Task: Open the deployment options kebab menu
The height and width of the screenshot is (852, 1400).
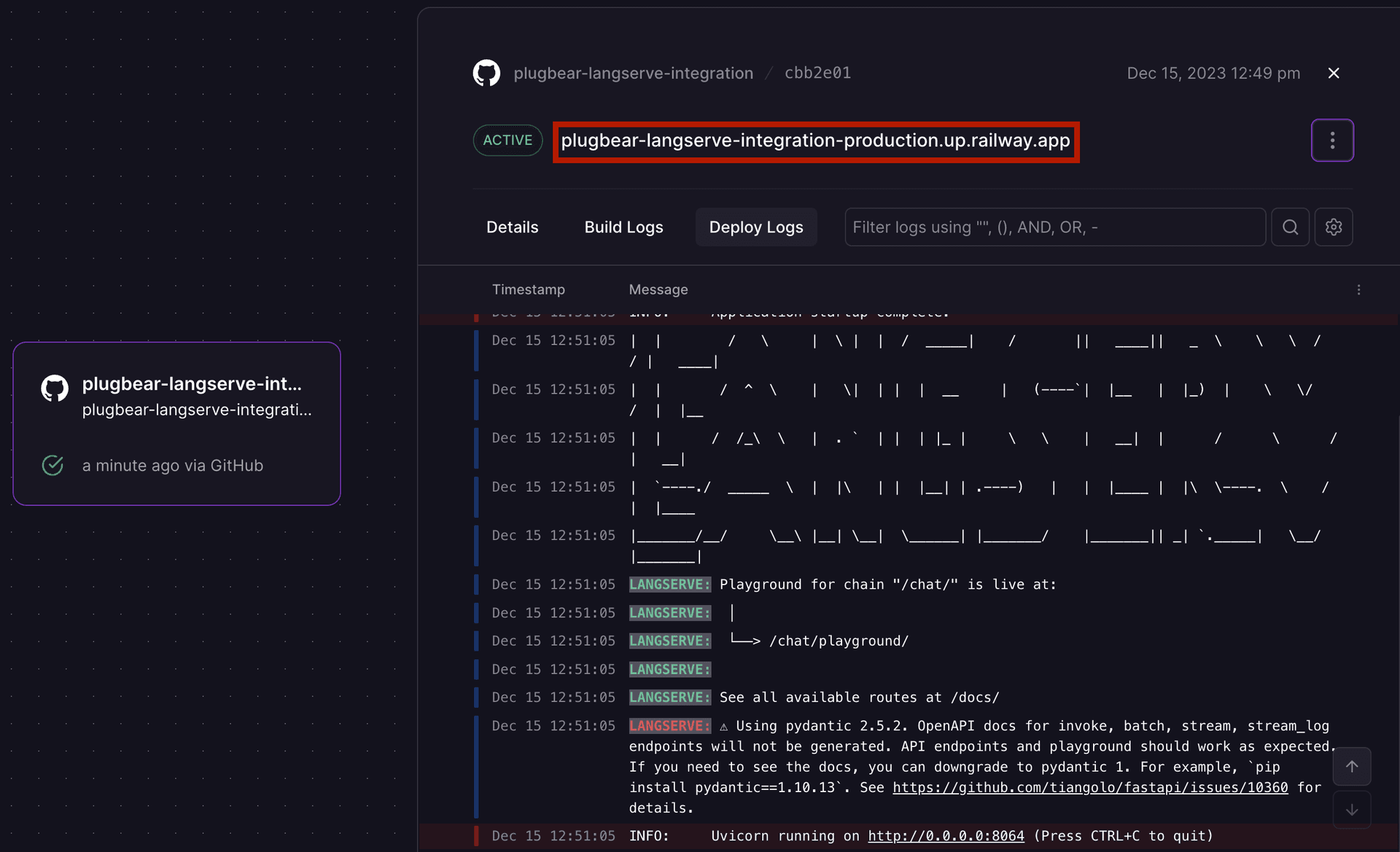Action: (x=1333, y=140)
